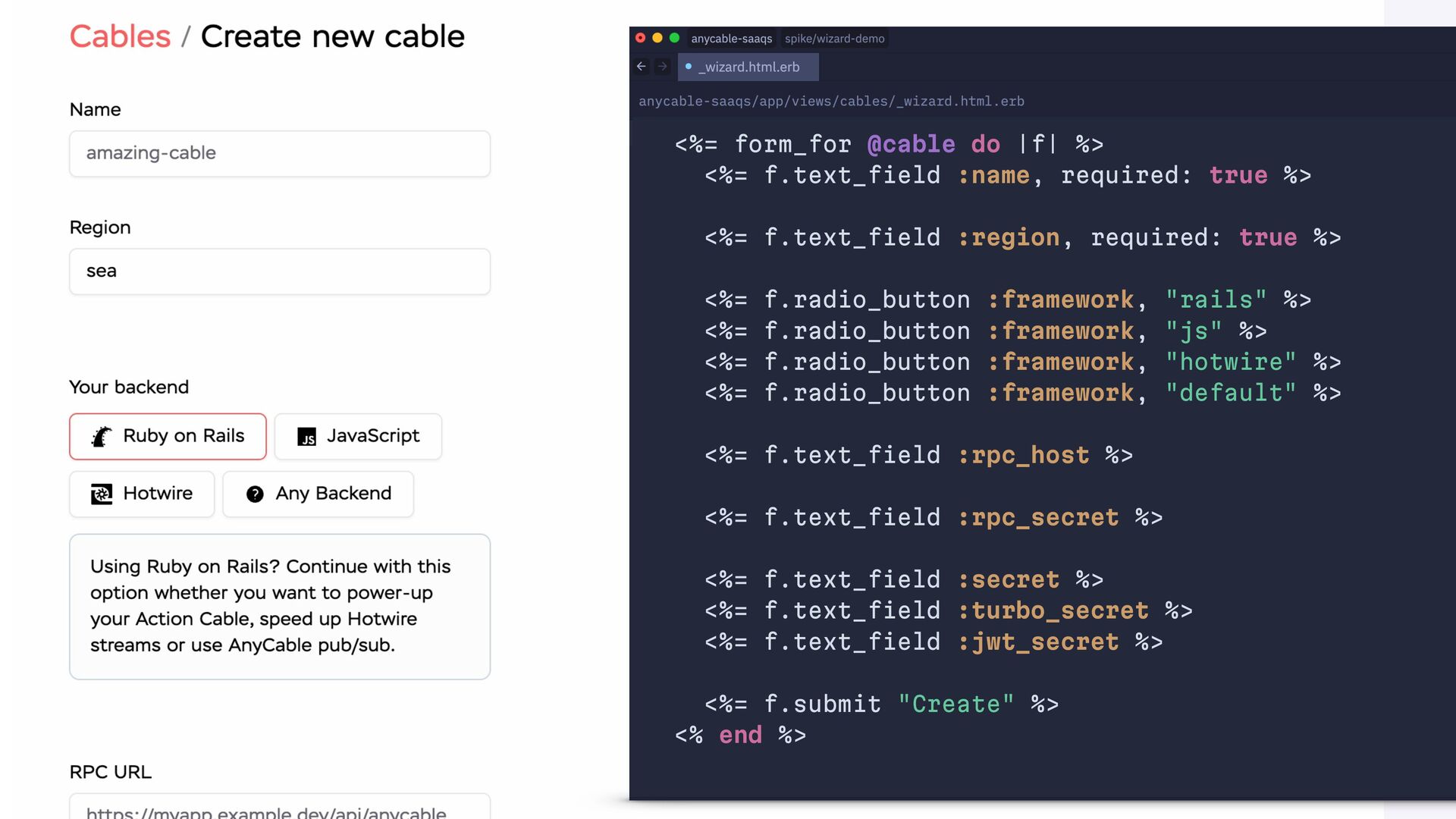1456x819 pixels.
Task: Click the question mark icon for Any Backend
Action: [255, 494]
